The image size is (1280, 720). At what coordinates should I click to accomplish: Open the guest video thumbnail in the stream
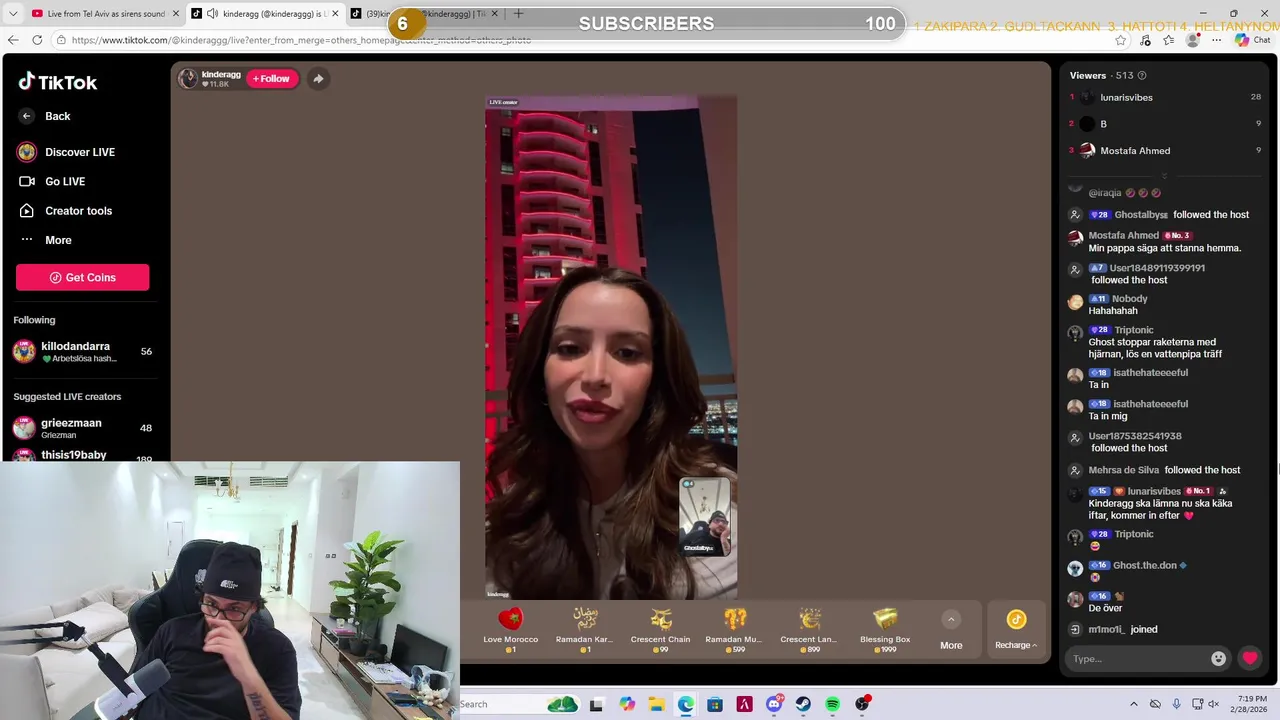click(x=704, y=517)
